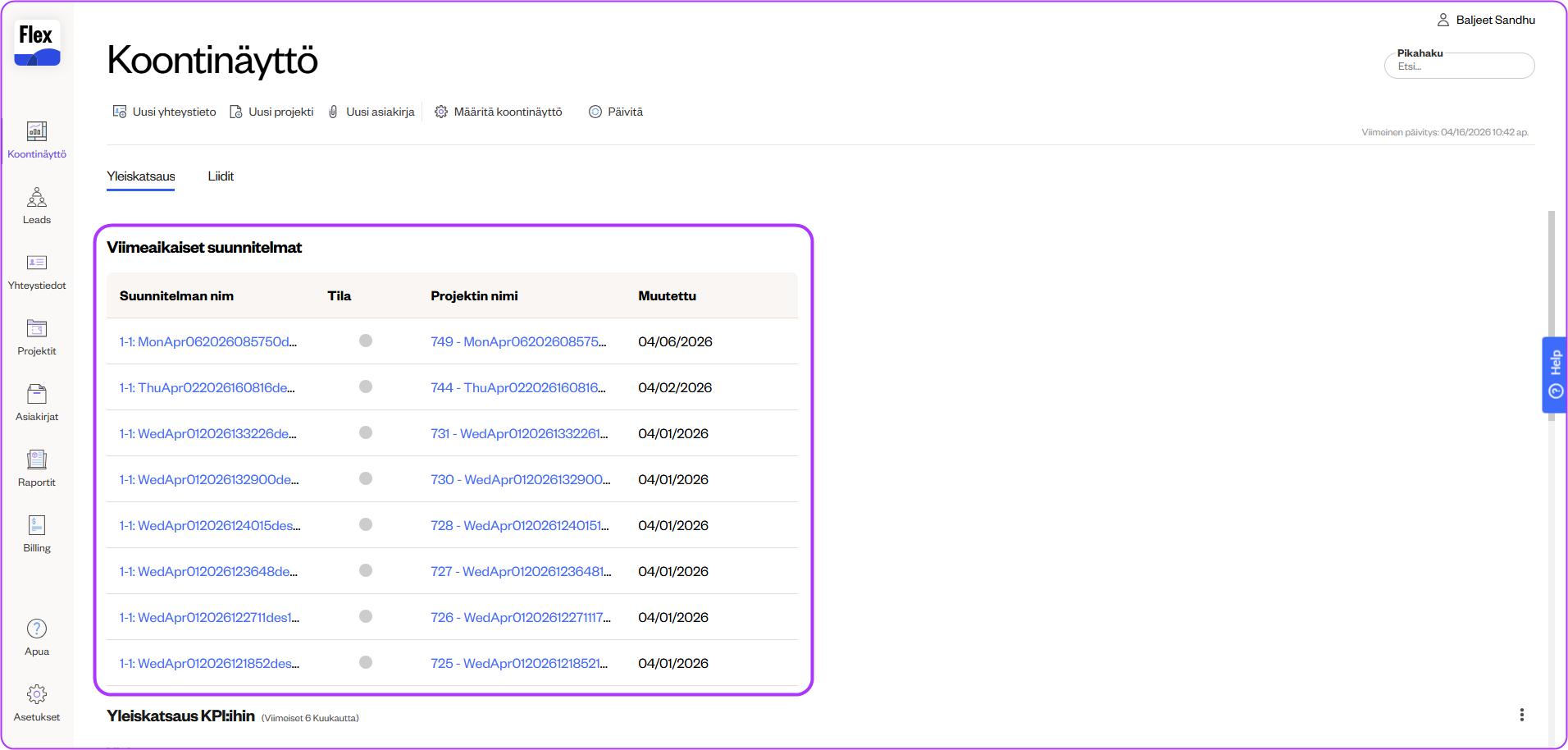Open Leads from the sidebar
Viewport: 1568px width, 750px height.
tap(37, 206)
